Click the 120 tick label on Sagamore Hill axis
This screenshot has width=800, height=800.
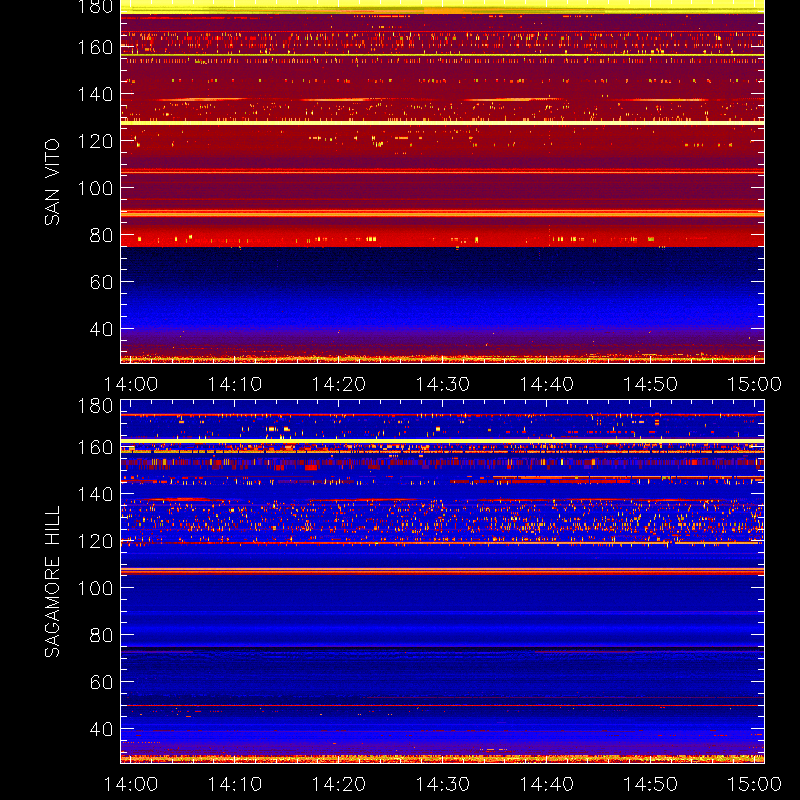(x=95, y=541)
